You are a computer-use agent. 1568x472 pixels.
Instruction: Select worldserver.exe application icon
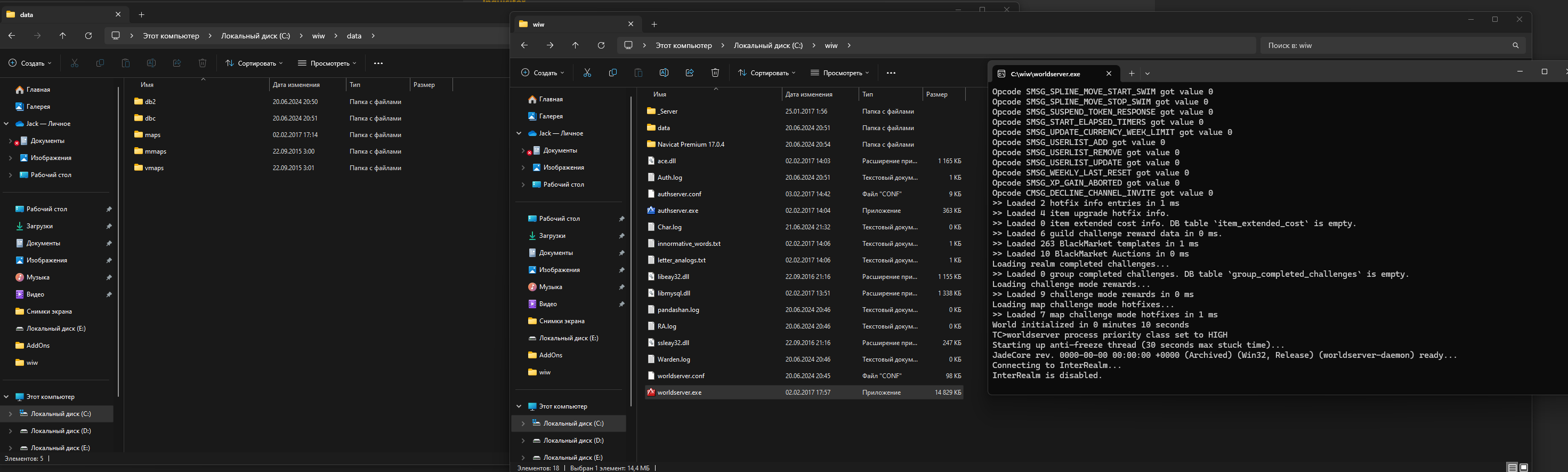click(x=651, y=392)
